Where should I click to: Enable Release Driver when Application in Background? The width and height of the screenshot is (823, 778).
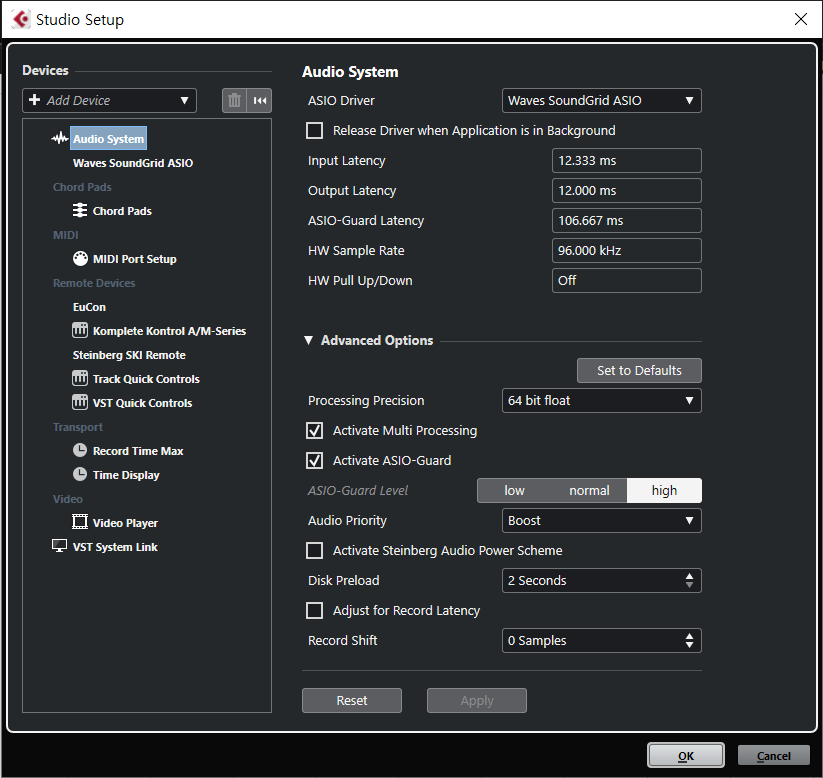(x=314, y=130)
